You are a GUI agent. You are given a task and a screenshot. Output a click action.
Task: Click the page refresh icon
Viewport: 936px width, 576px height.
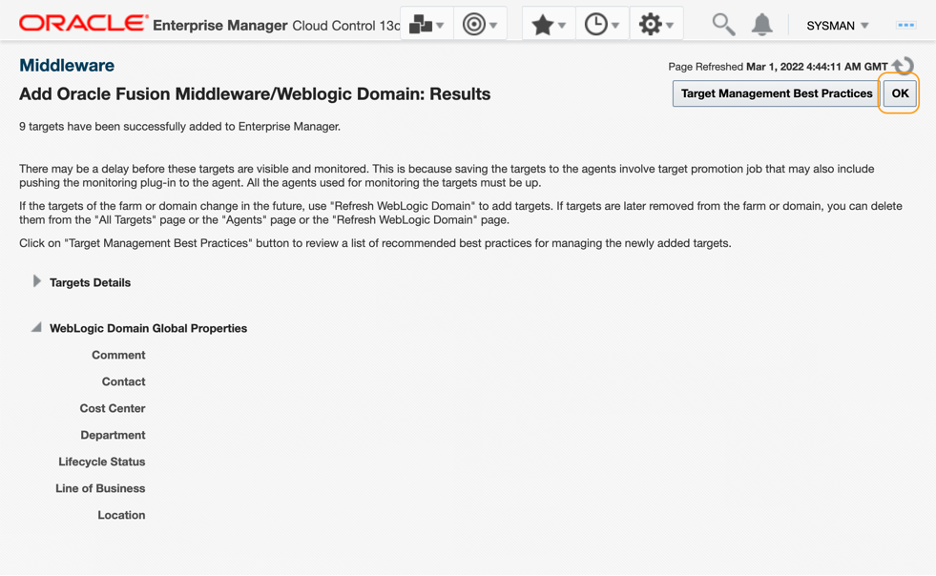click(903, 65)
